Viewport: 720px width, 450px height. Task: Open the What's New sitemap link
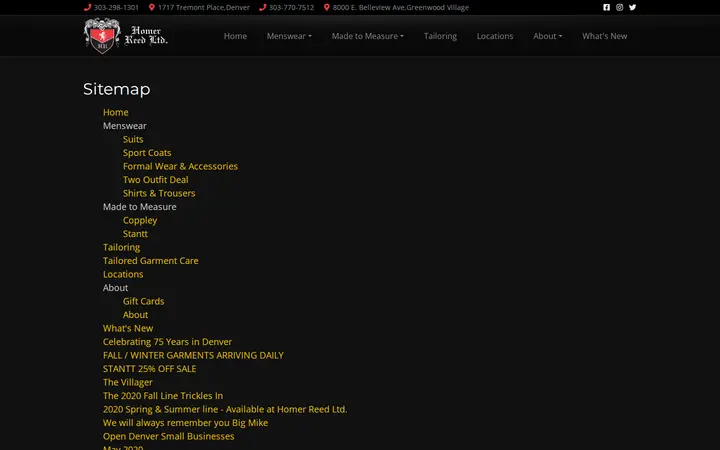[128, 328]
